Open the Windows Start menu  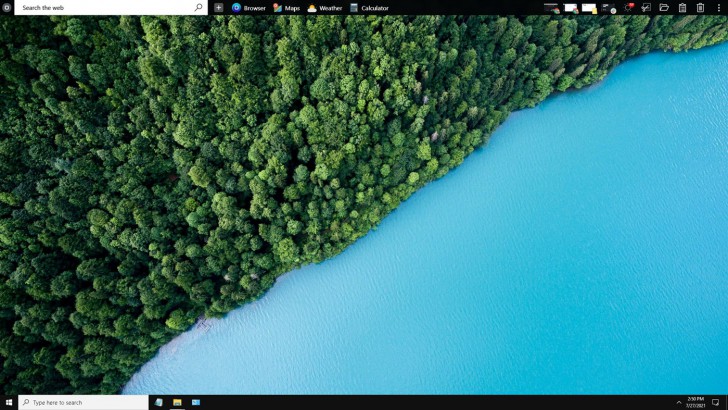(x=9, y=402)
